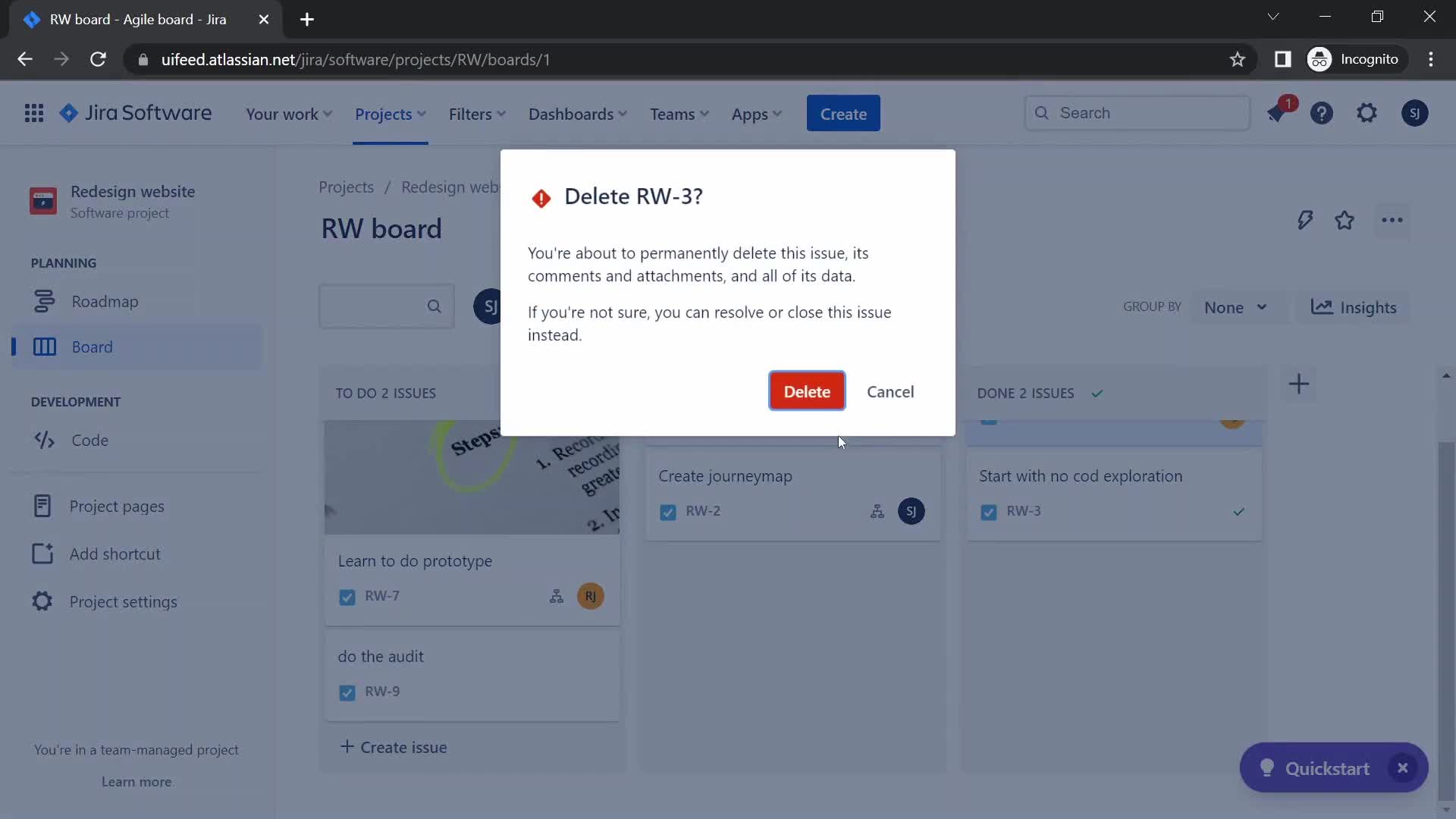
Task: Select the Board view icon
Action: click(x=43, y=346)
